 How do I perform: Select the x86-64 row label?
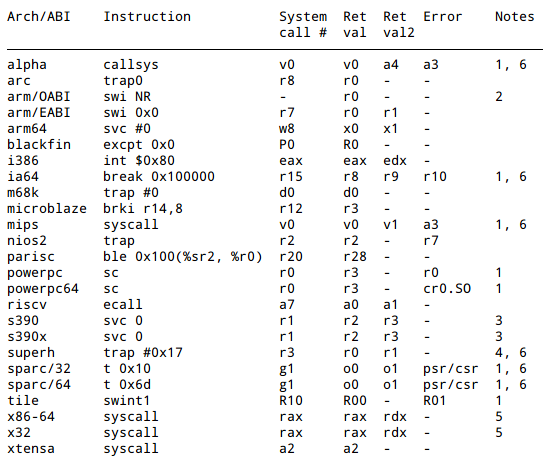31,417
